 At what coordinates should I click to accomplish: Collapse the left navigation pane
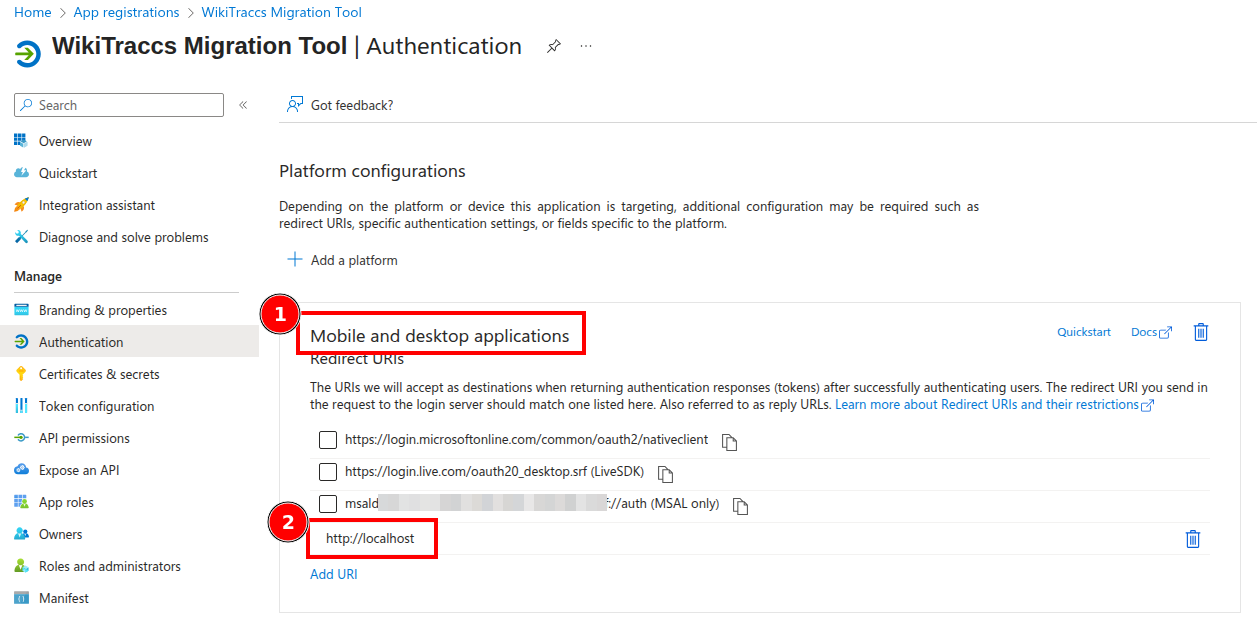point(243,105)
